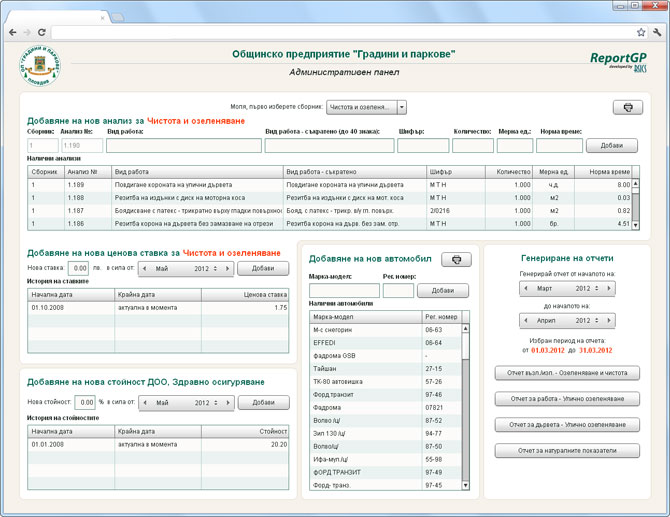The image size is (670, 517).
Task: Generate Отчет за работа - Улично озеленяване
Action: point(567,399)
